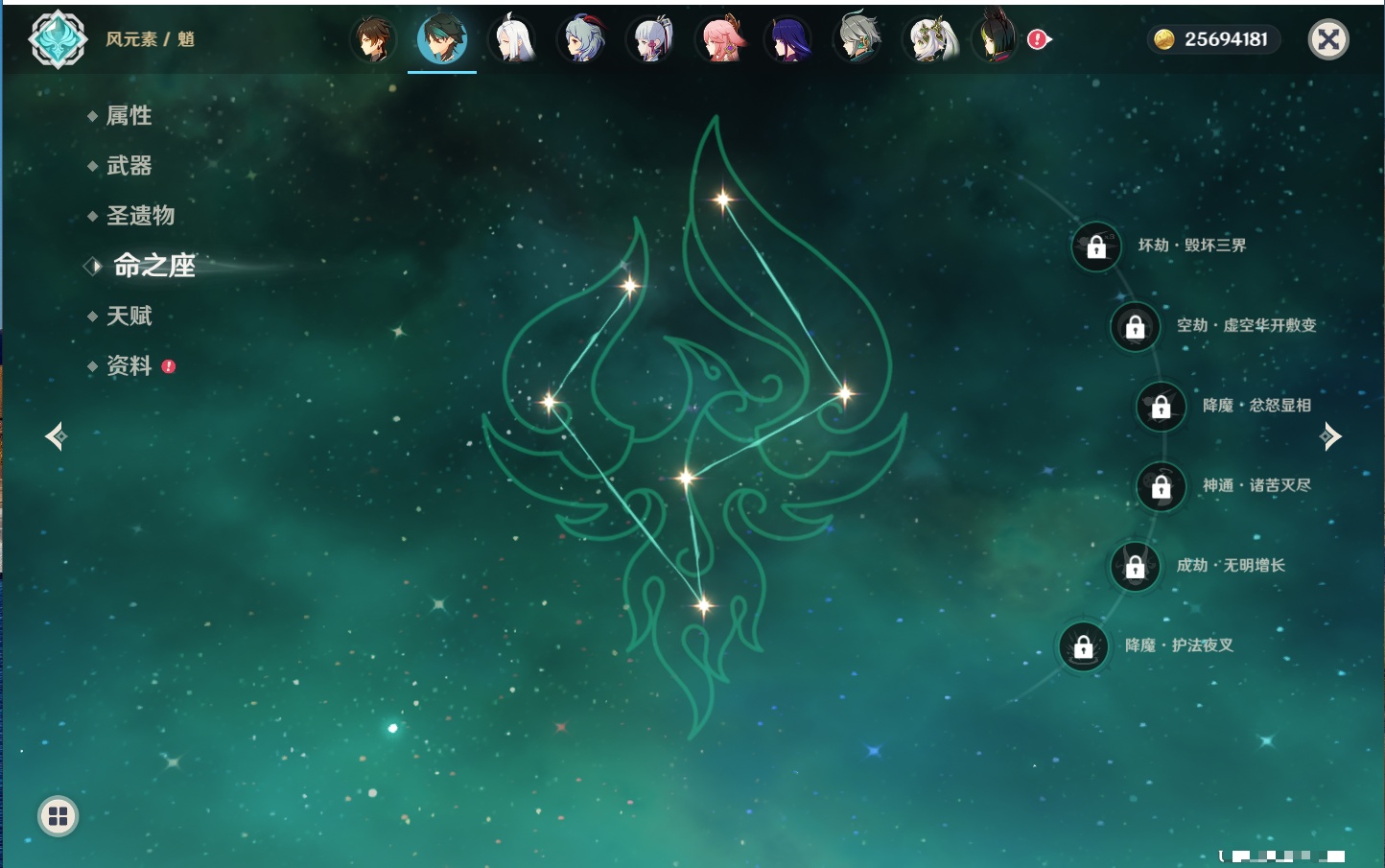Open locked constellation 空劫·虚空华开敷变

[1135, 327]
